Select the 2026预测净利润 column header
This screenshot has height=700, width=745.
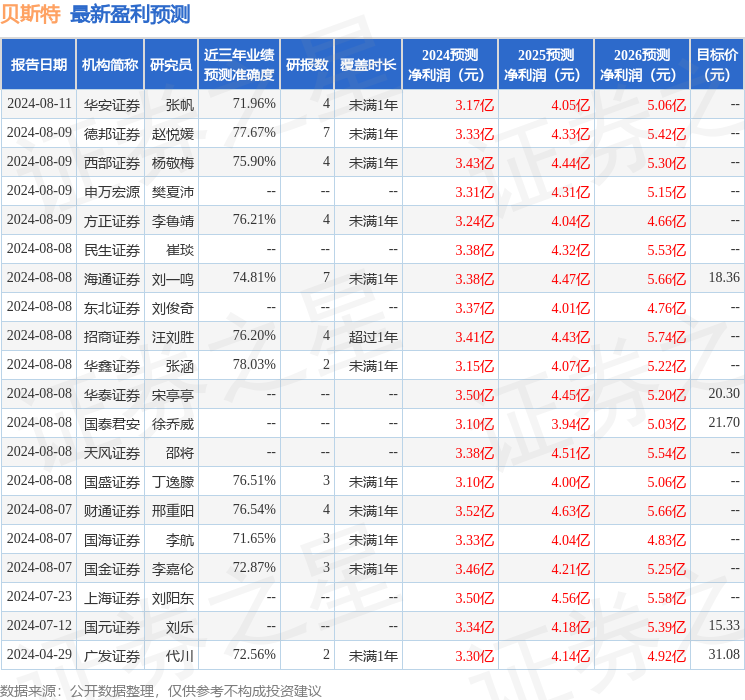pos(642,65)
